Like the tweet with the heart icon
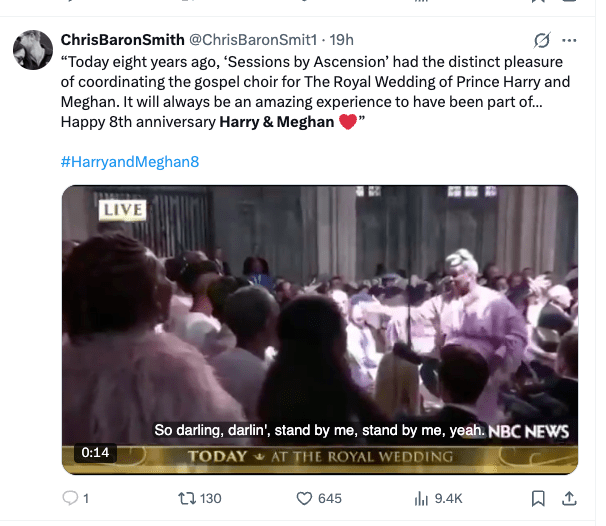Image resolution: width=606 pixels, height=526 pixels. click(304, 499)
